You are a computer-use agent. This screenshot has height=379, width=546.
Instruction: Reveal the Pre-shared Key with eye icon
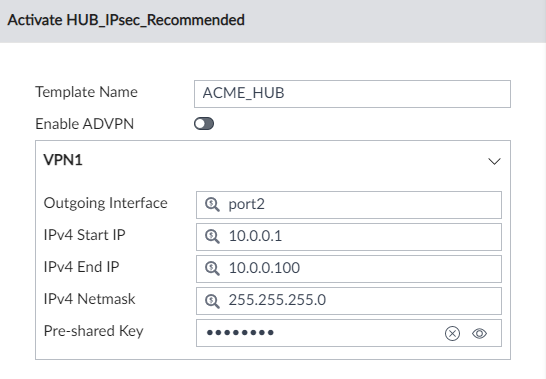[x=479, y=333]
